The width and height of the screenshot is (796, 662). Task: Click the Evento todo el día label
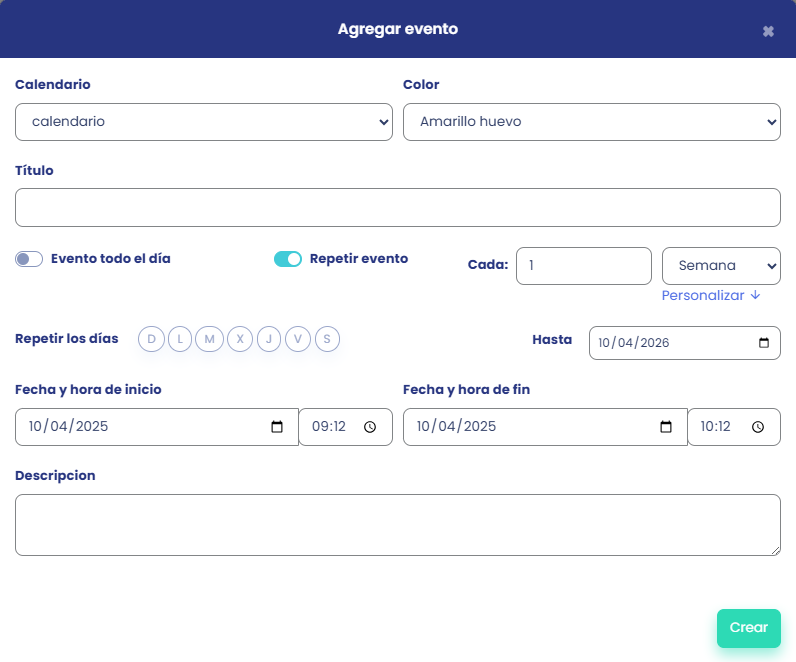coord(111,259)
